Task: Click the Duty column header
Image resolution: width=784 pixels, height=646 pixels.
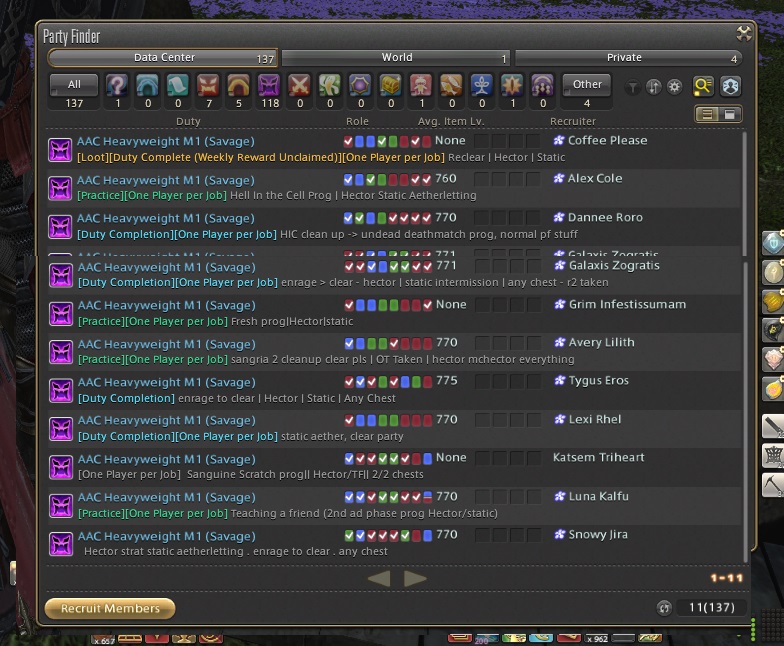Action: point(188,122)
